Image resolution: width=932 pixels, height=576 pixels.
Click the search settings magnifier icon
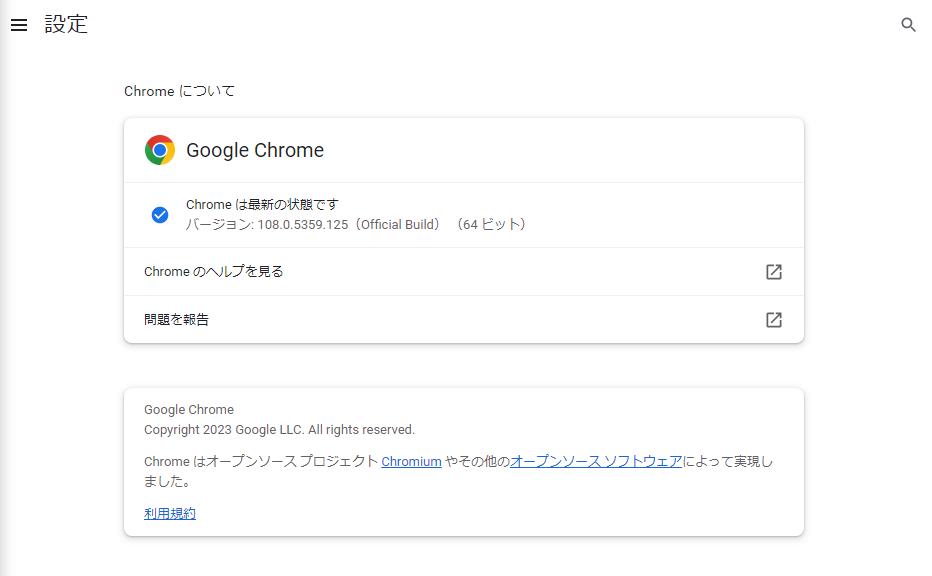click(x=908, y=25)
